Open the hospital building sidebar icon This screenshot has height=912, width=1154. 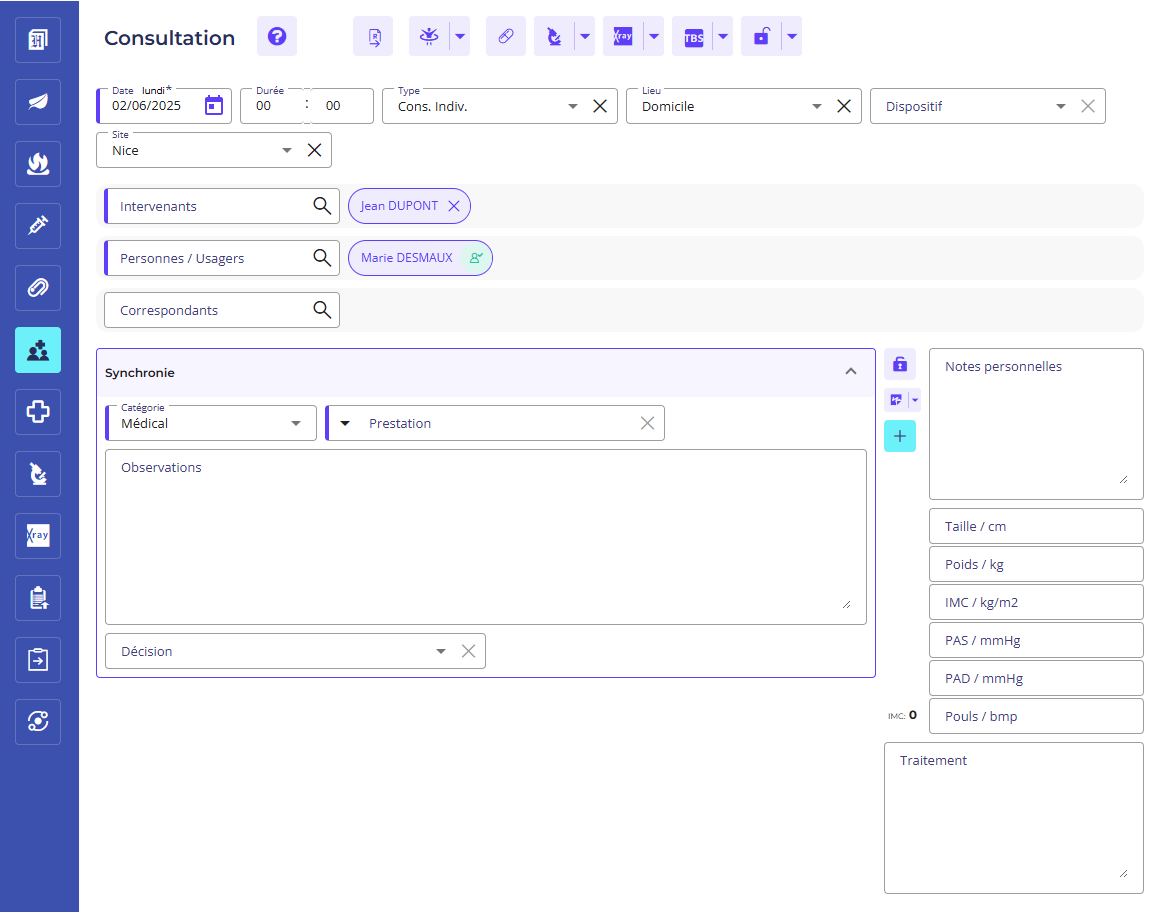tap(38, 40)
